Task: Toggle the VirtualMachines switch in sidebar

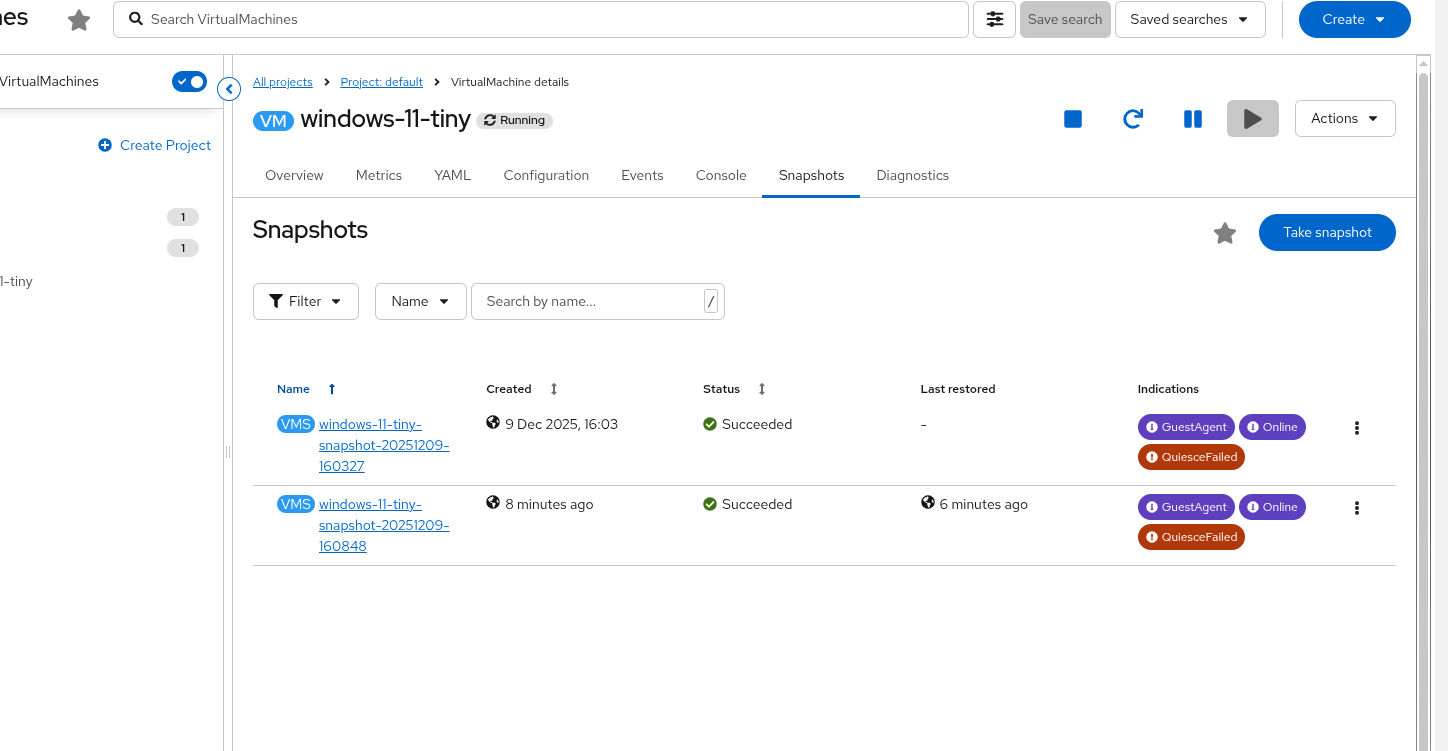Action: coord(189,82)
